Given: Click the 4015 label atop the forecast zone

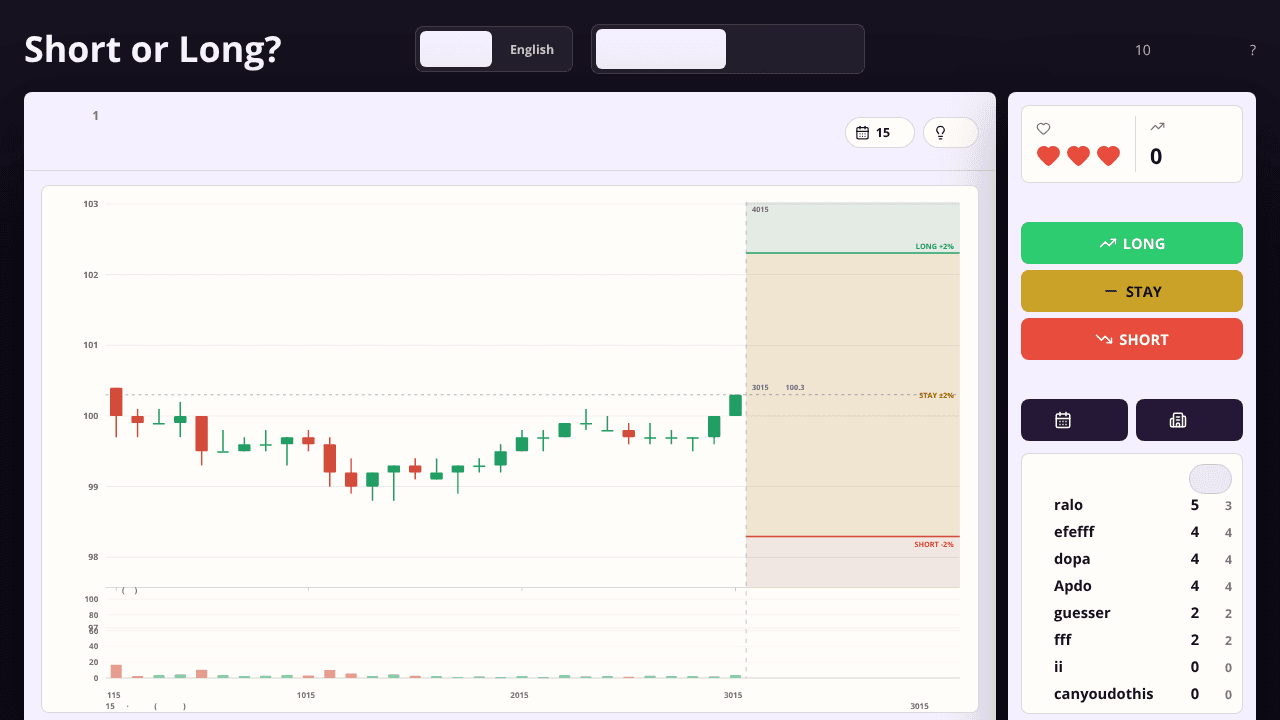Looking at the screenshot, I should pyautogui.click(x=760, y=209).
